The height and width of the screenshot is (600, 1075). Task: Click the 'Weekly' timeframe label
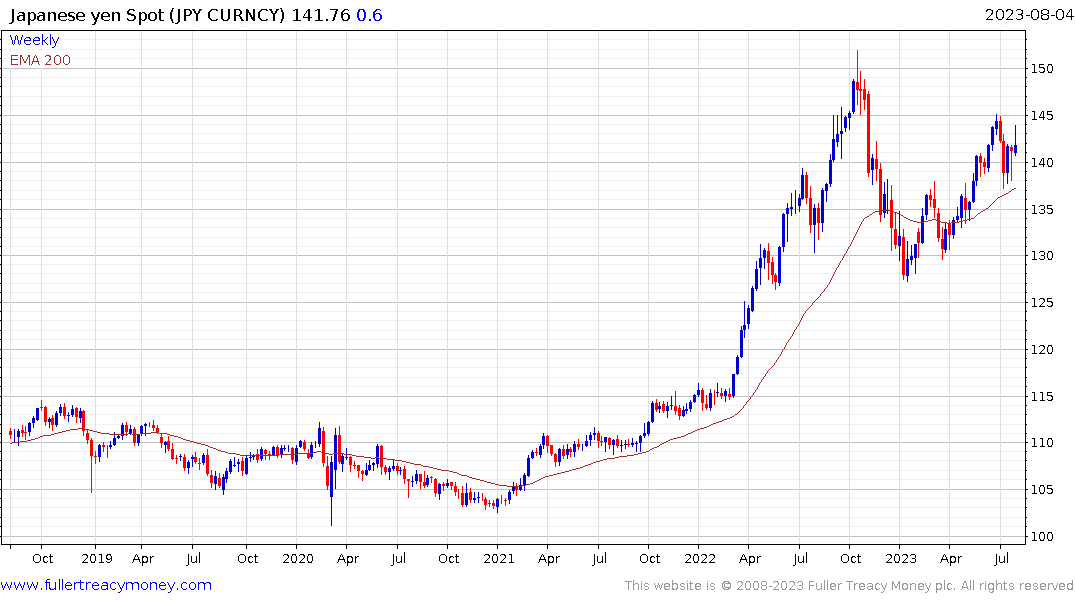(x=34, y=40)
